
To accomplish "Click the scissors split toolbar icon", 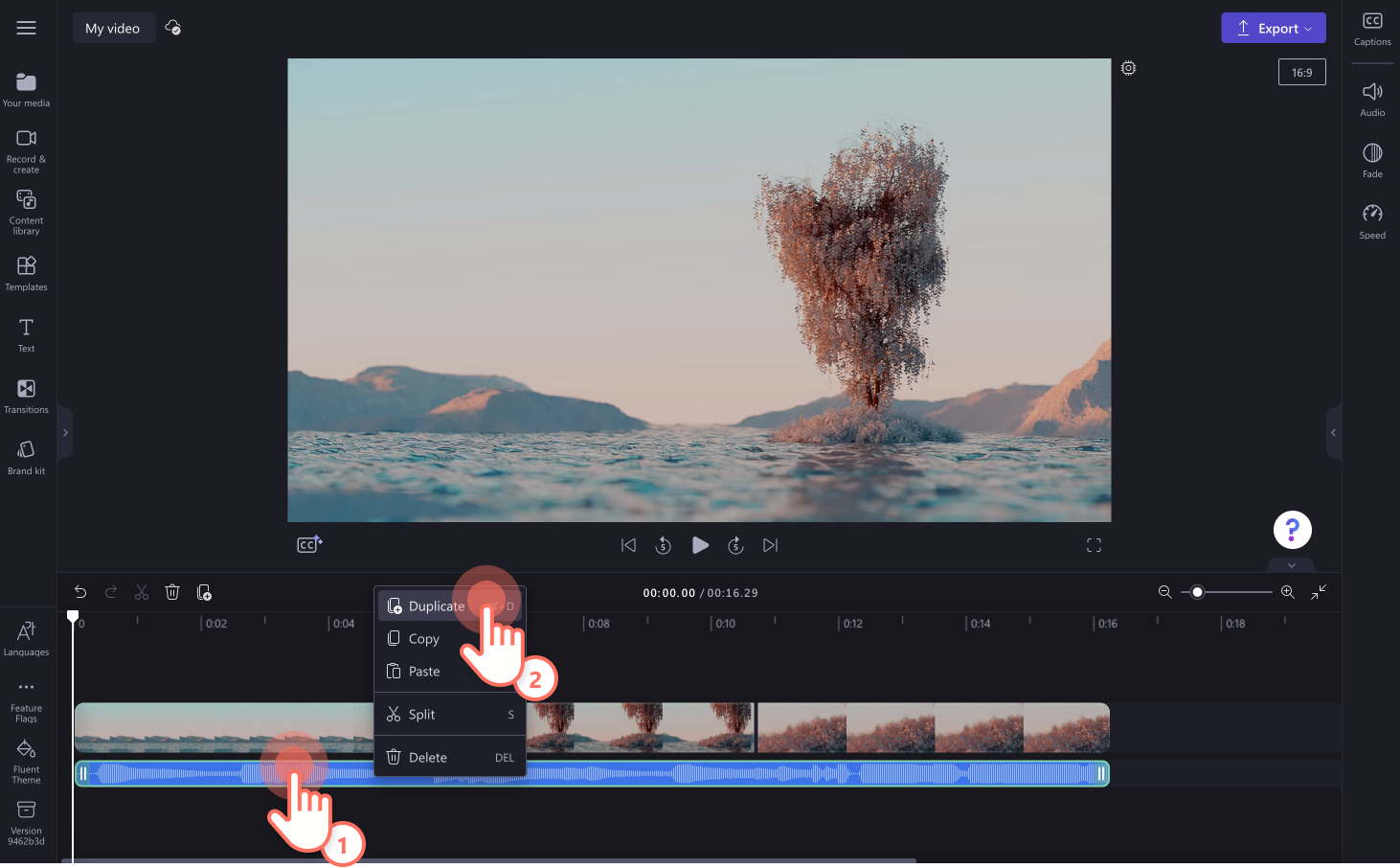I will [x=142, y=592].
